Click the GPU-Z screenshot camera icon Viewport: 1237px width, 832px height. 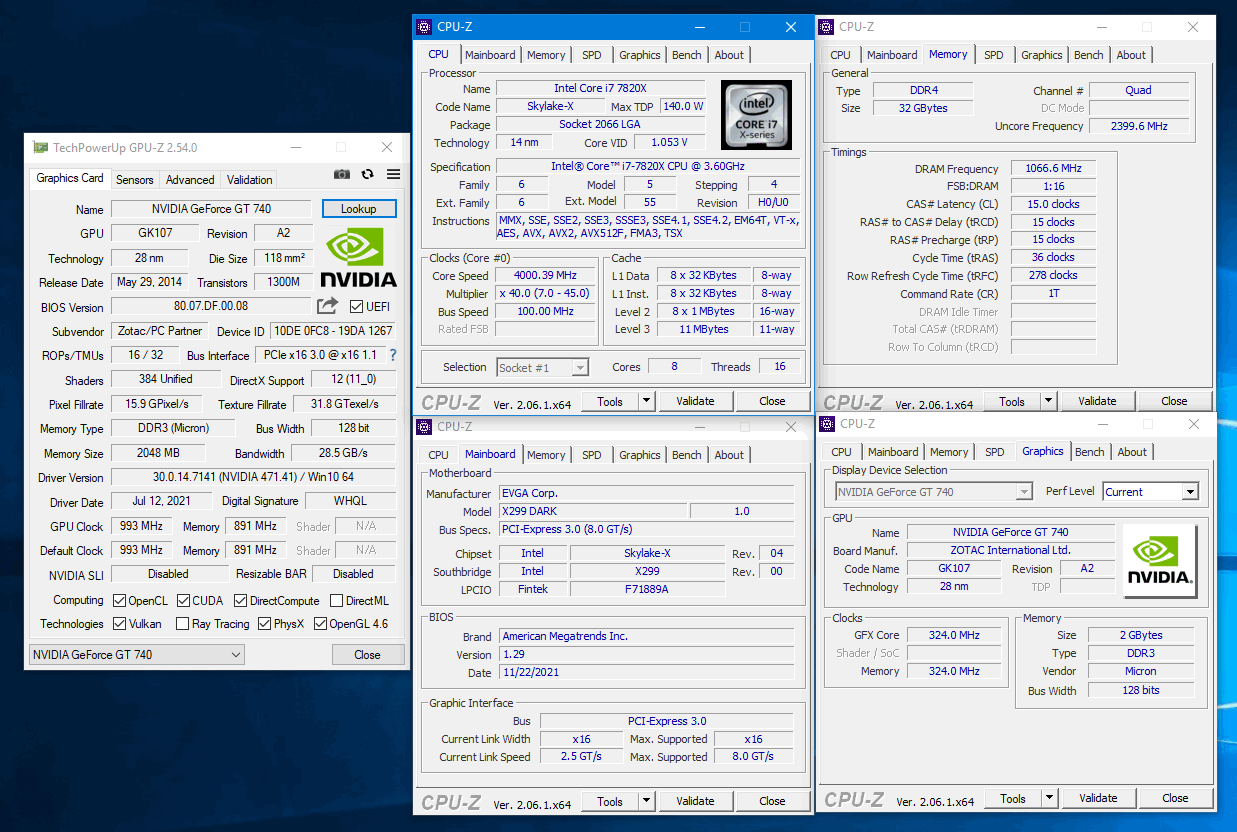[x=342, y=174]
